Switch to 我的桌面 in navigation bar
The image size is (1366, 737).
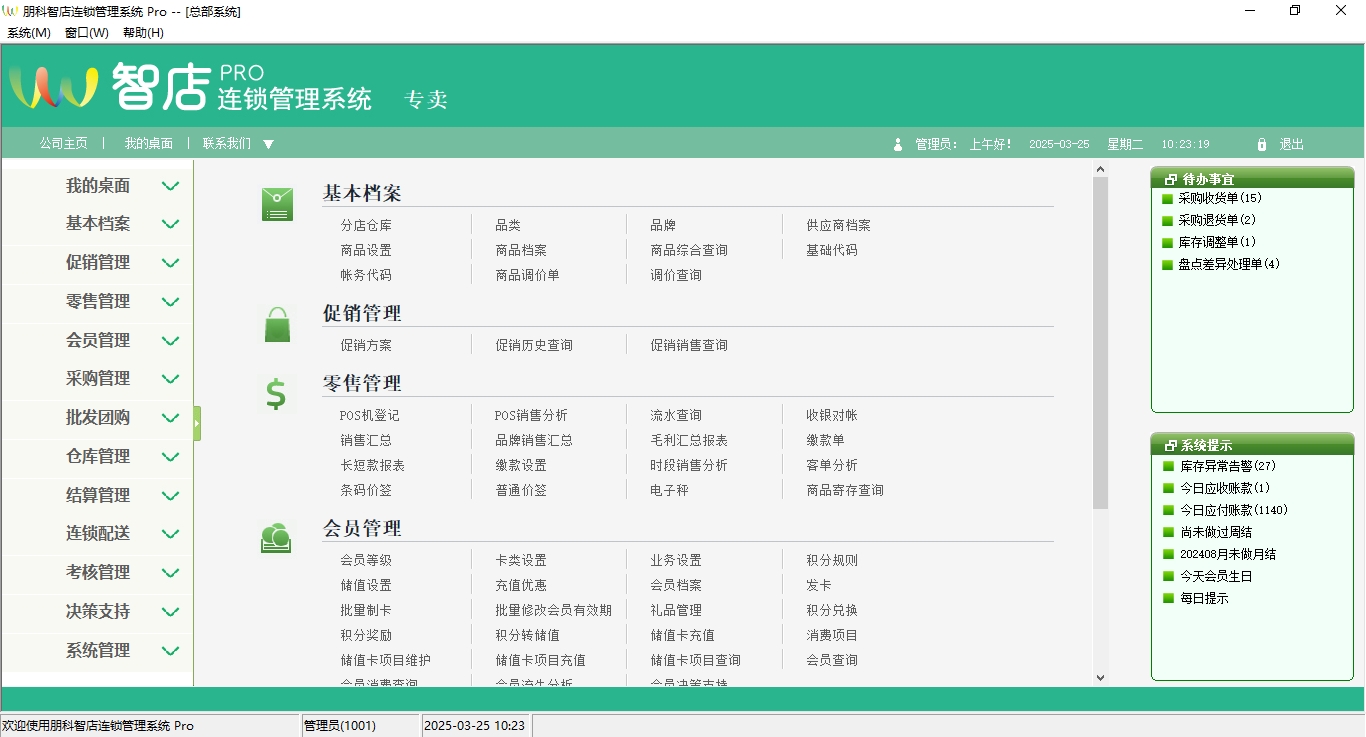click(x=149, y=144)
